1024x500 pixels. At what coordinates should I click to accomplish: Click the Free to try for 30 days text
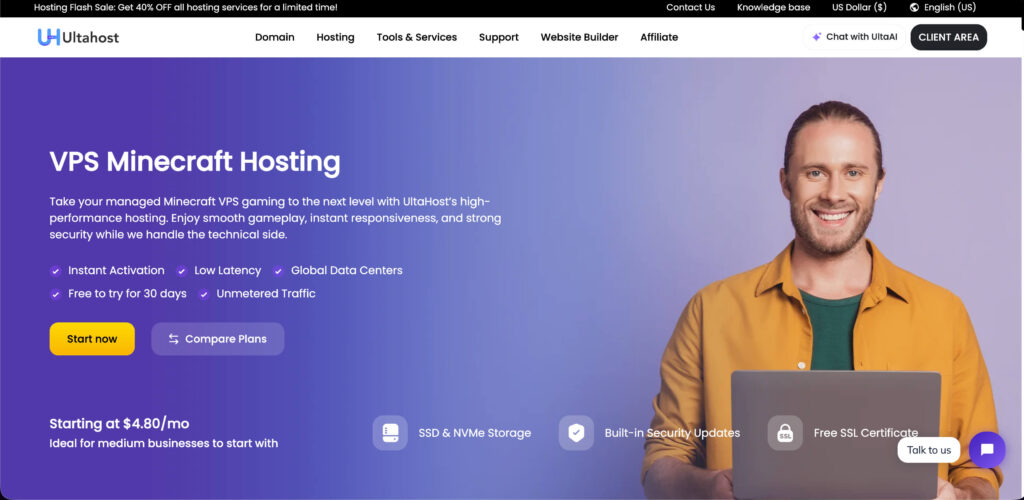[x=127, y=294]
